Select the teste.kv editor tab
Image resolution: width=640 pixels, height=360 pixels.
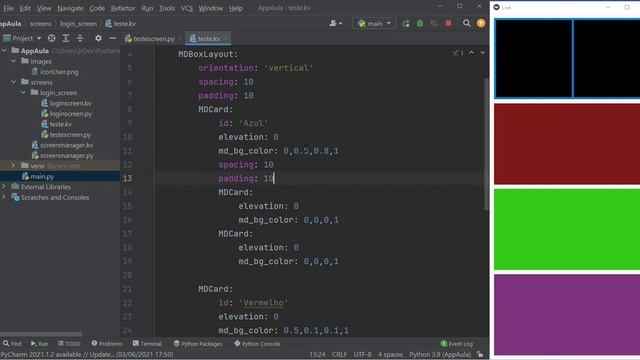pos(208,39)
